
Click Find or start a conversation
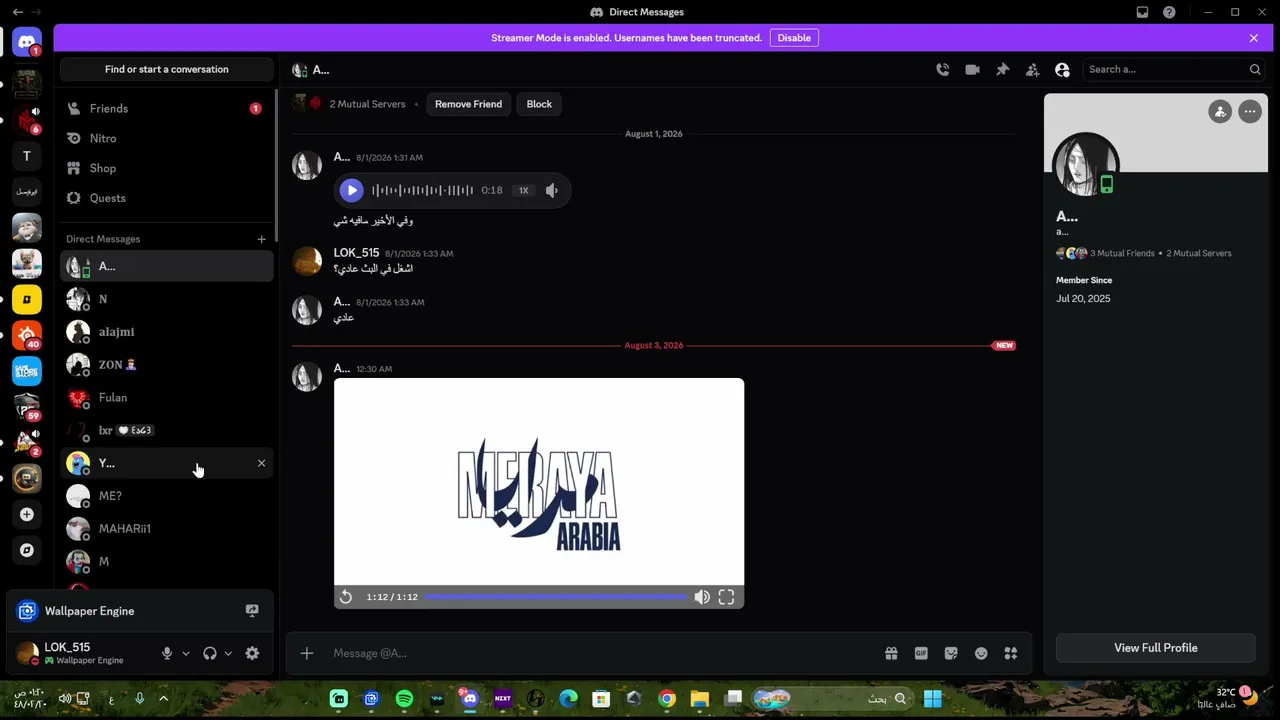[x=166, y=69]
